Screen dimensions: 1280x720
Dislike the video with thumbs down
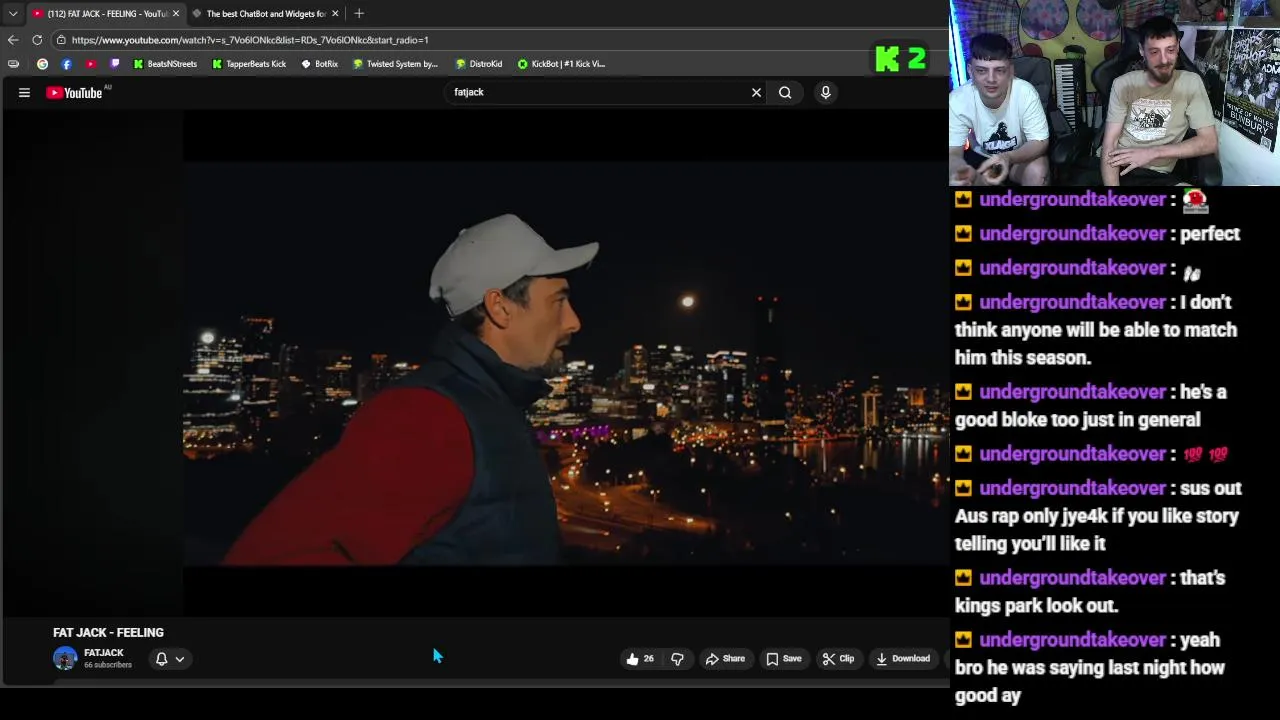click(x=677, y=659)
